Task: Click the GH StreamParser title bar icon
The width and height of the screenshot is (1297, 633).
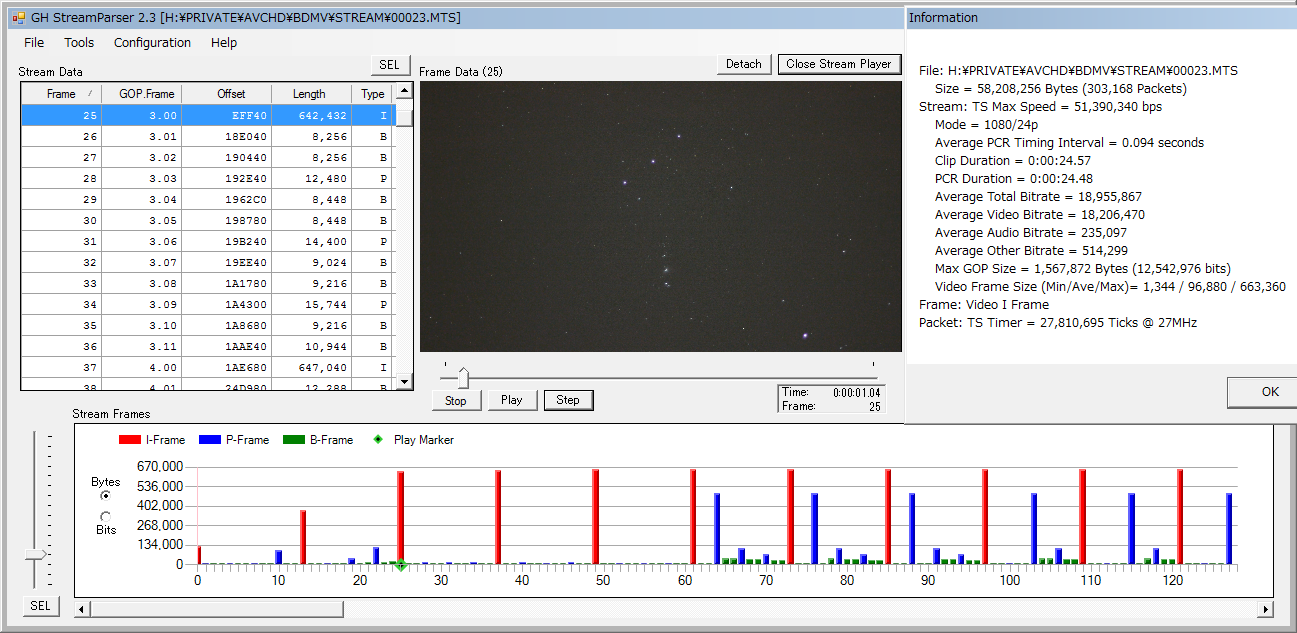Action: (x=18, y=17)
